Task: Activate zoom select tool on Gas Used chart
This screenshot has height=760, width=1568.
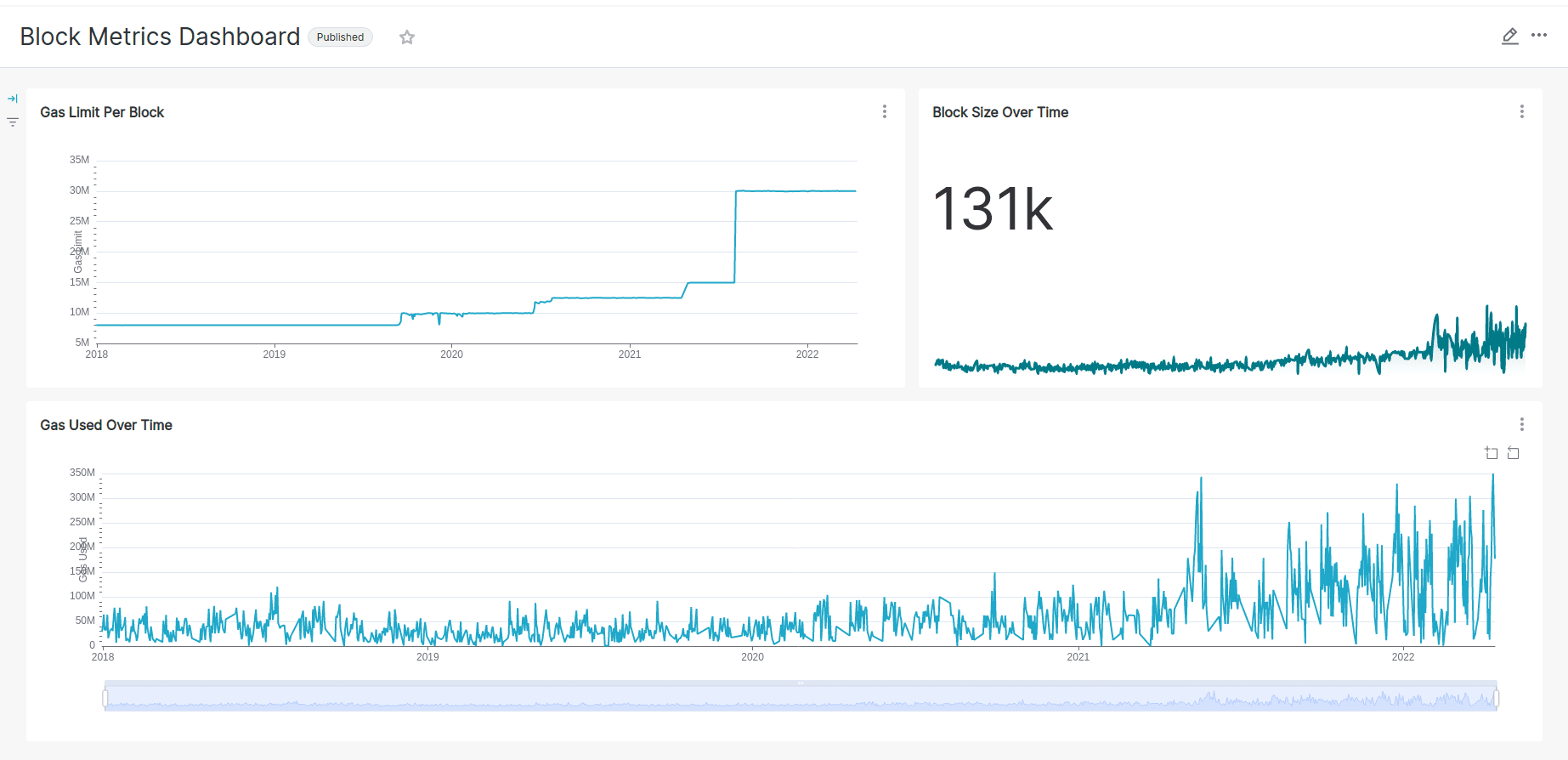Action: [1492, 453]
